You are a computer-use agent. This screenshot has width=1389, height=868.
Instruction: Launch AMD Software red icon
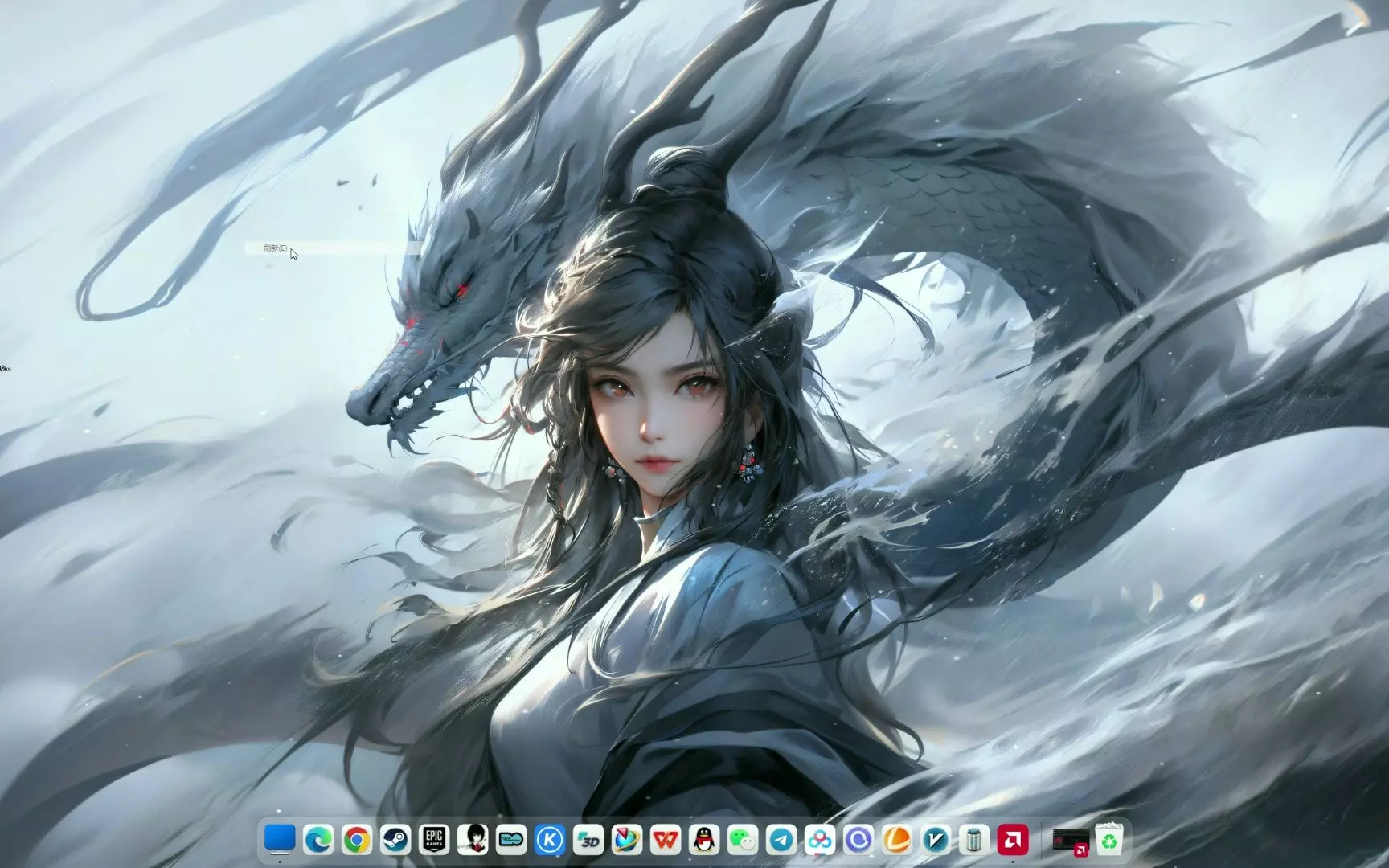1013,840
